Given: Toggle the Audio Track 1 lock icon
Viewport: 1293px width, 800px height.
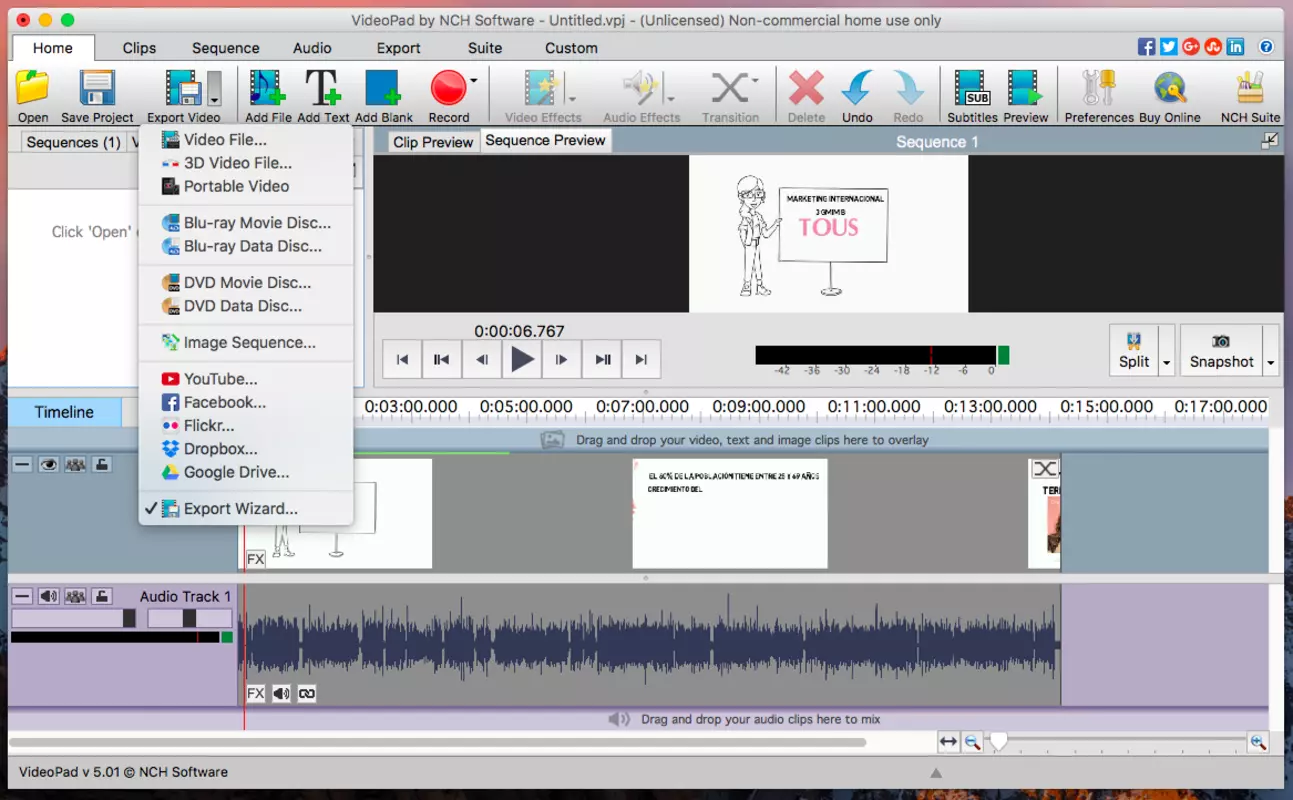Looking at the screenshot, I should click(x=101, y=596).
